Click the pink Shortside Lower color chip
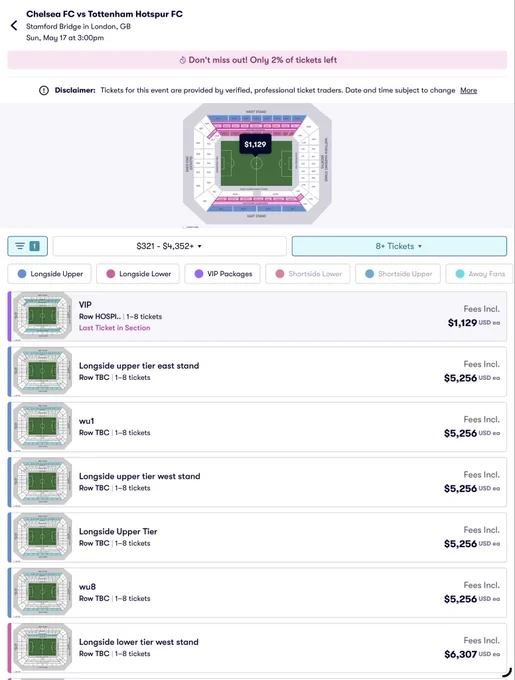Viewport: 515px width, 680px height. pyautogui.click(x=280, y=274)
